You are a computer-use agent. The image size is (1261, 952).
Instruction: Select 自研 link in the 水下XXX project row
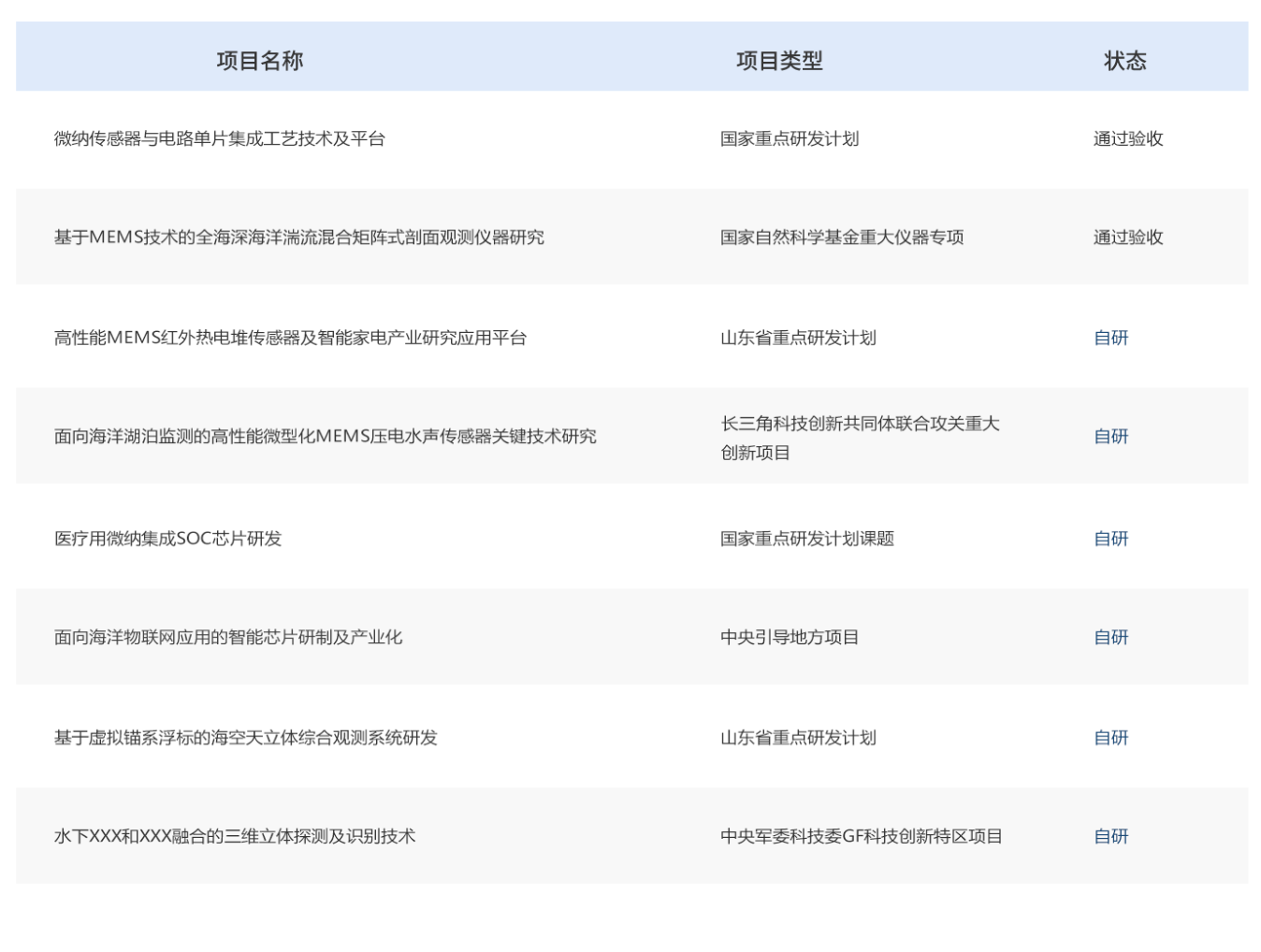1110,837
